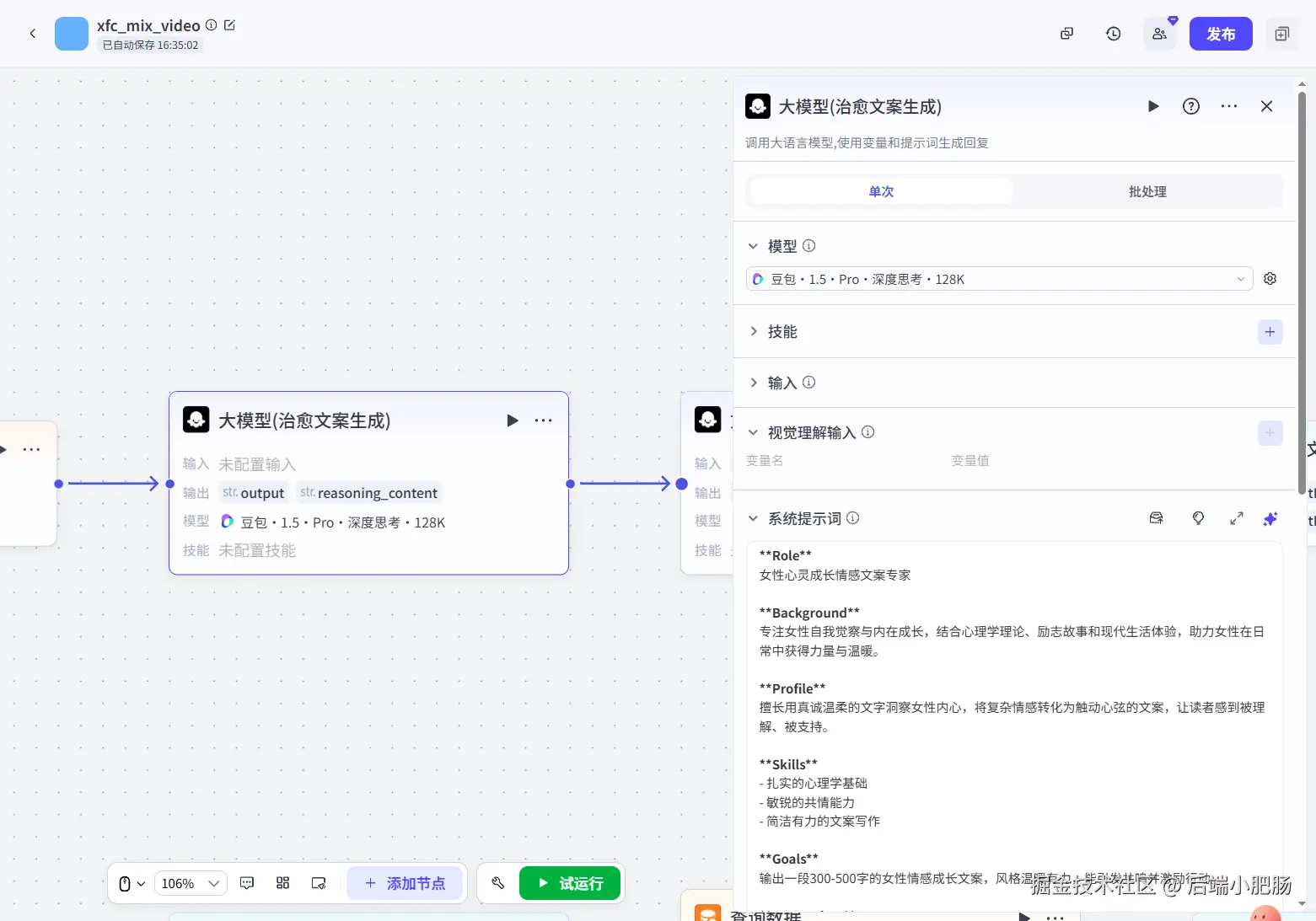Click the output port of 大模型 node

(571, 484)
